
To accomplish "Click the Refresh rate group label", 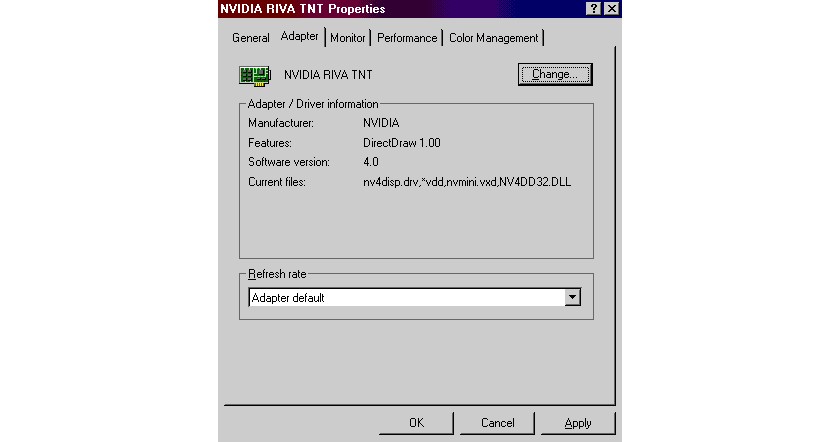I will 277,274.
